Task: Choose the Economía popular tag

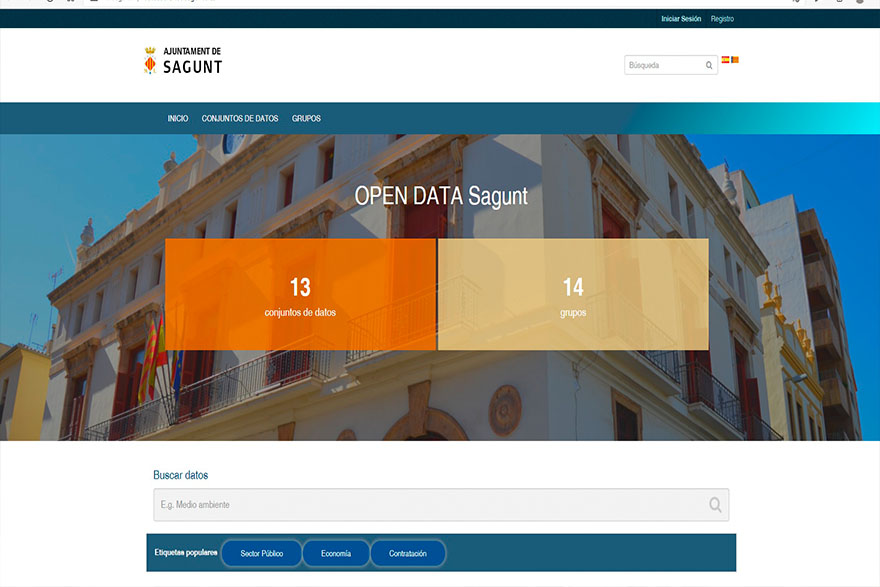Action: [x=336, y=553]
